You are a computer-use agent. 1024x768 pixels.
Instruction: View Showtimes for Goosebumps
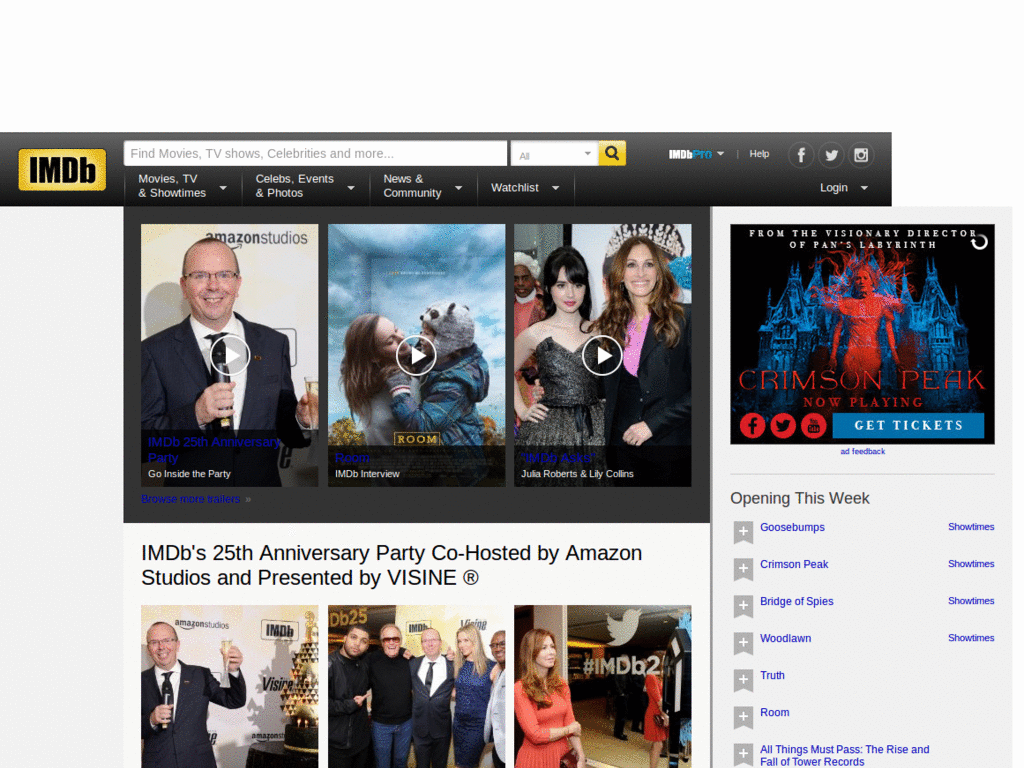(971, 526)
